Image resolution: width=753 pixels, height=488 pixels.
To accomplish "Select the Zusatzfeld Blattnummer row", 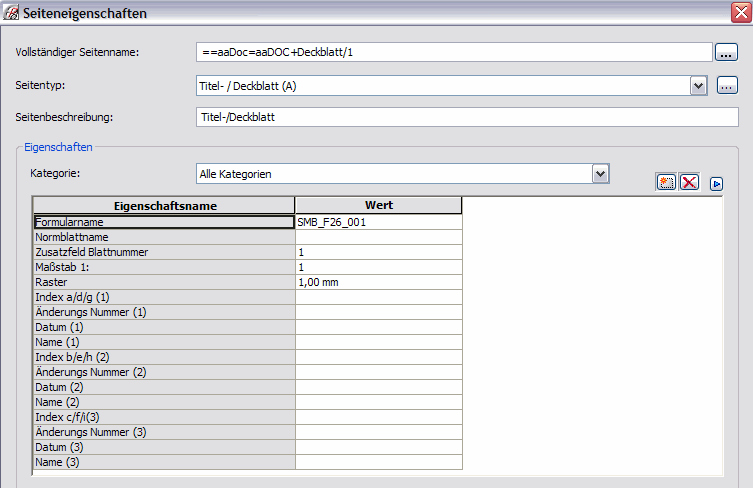I will click(x=164, y=252).
